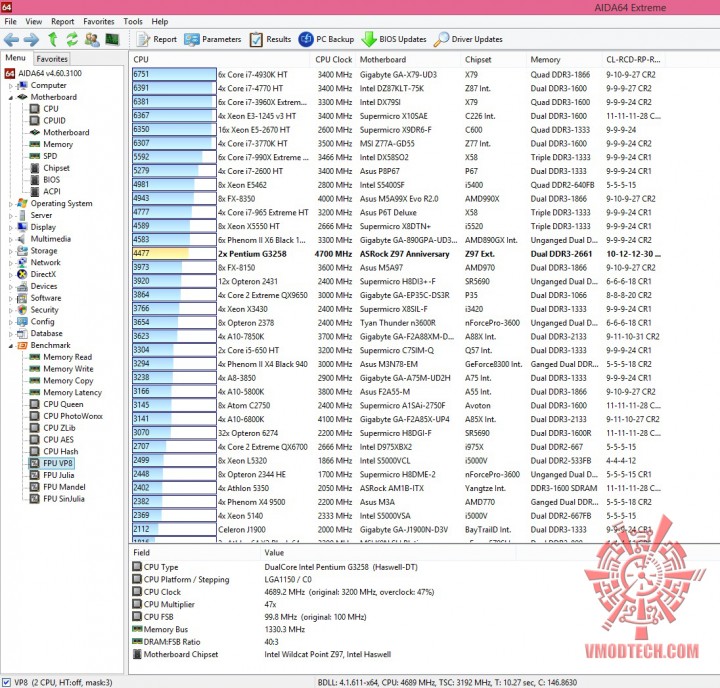
Task: Check for Driver Updates
Action: click(x=468, y=39)
